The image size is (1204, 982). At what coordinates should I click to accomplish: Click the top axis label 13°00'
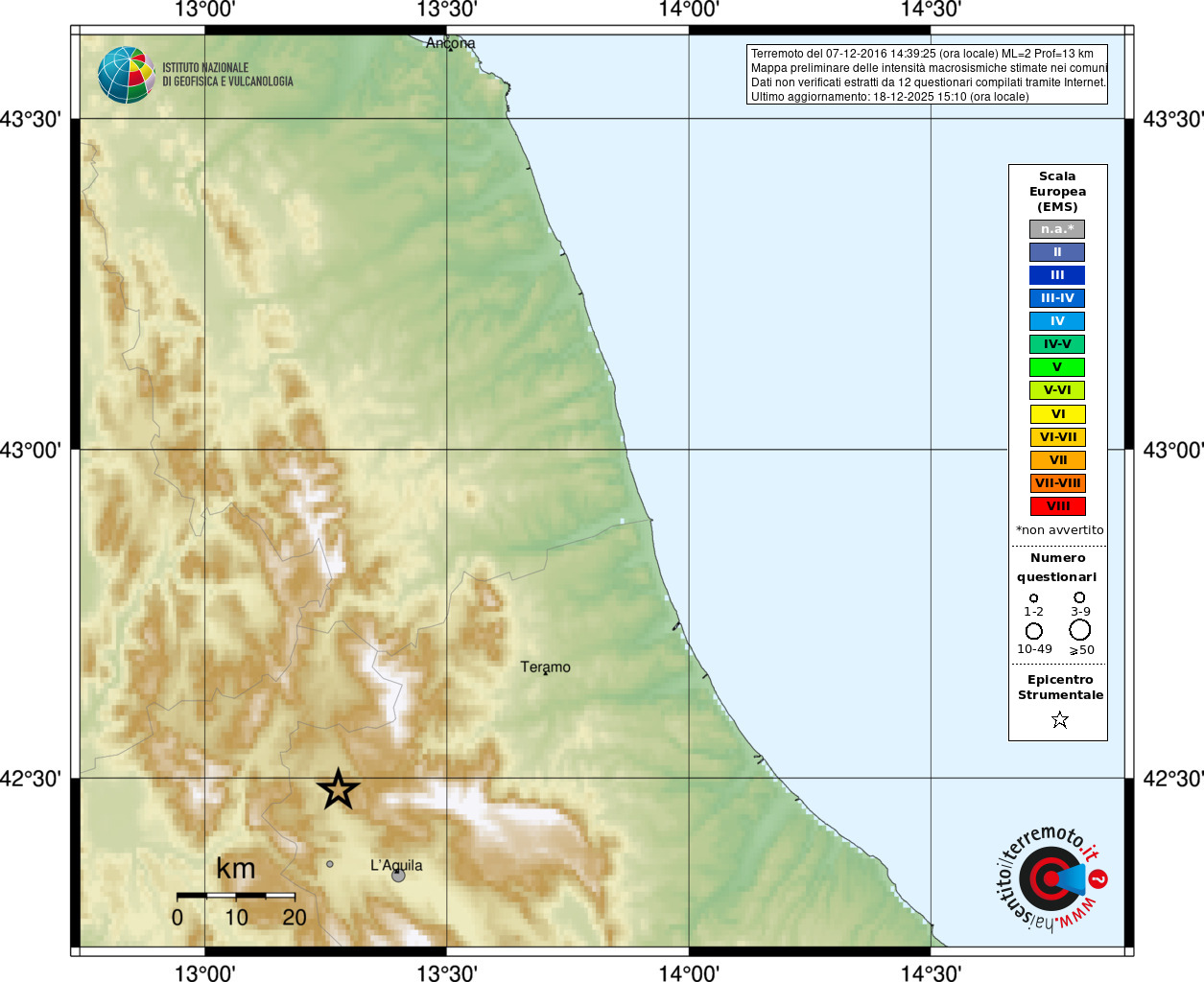point(204,10)
